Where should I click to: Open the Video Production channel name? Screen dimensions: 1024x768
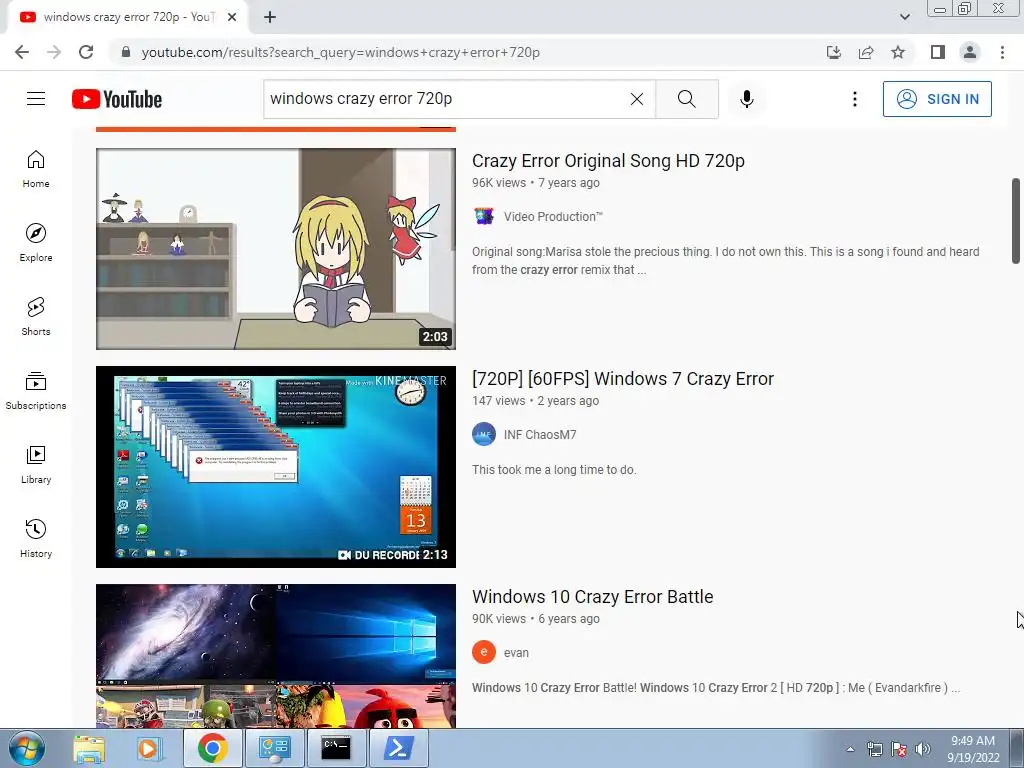coord(553,217)
